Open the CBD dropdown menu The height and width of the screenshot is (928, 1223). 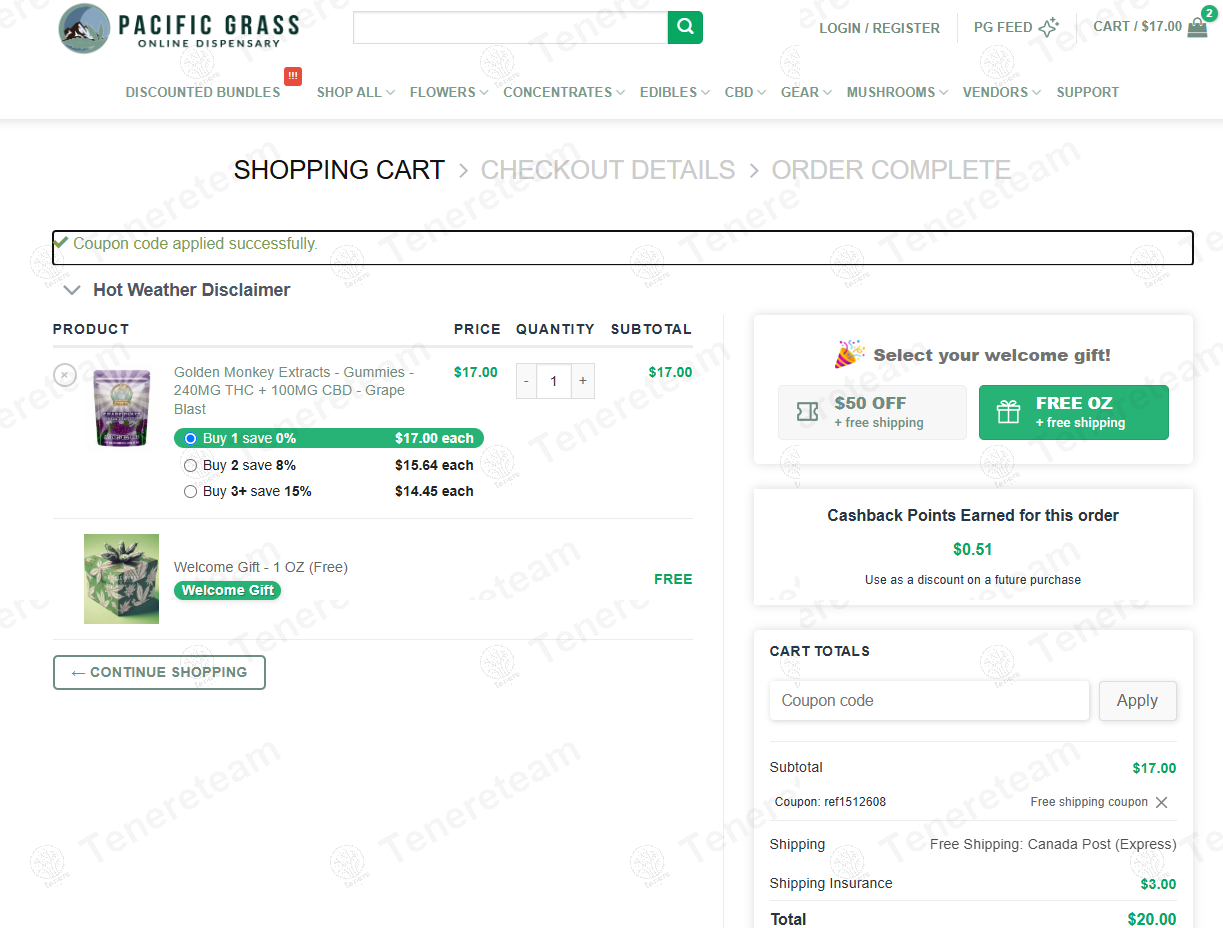point(746,92)
